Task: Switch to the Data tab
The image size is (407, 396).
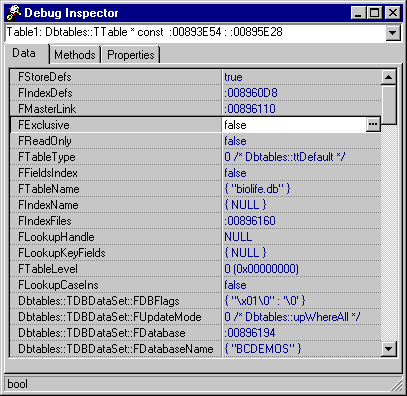Action: 24,53
